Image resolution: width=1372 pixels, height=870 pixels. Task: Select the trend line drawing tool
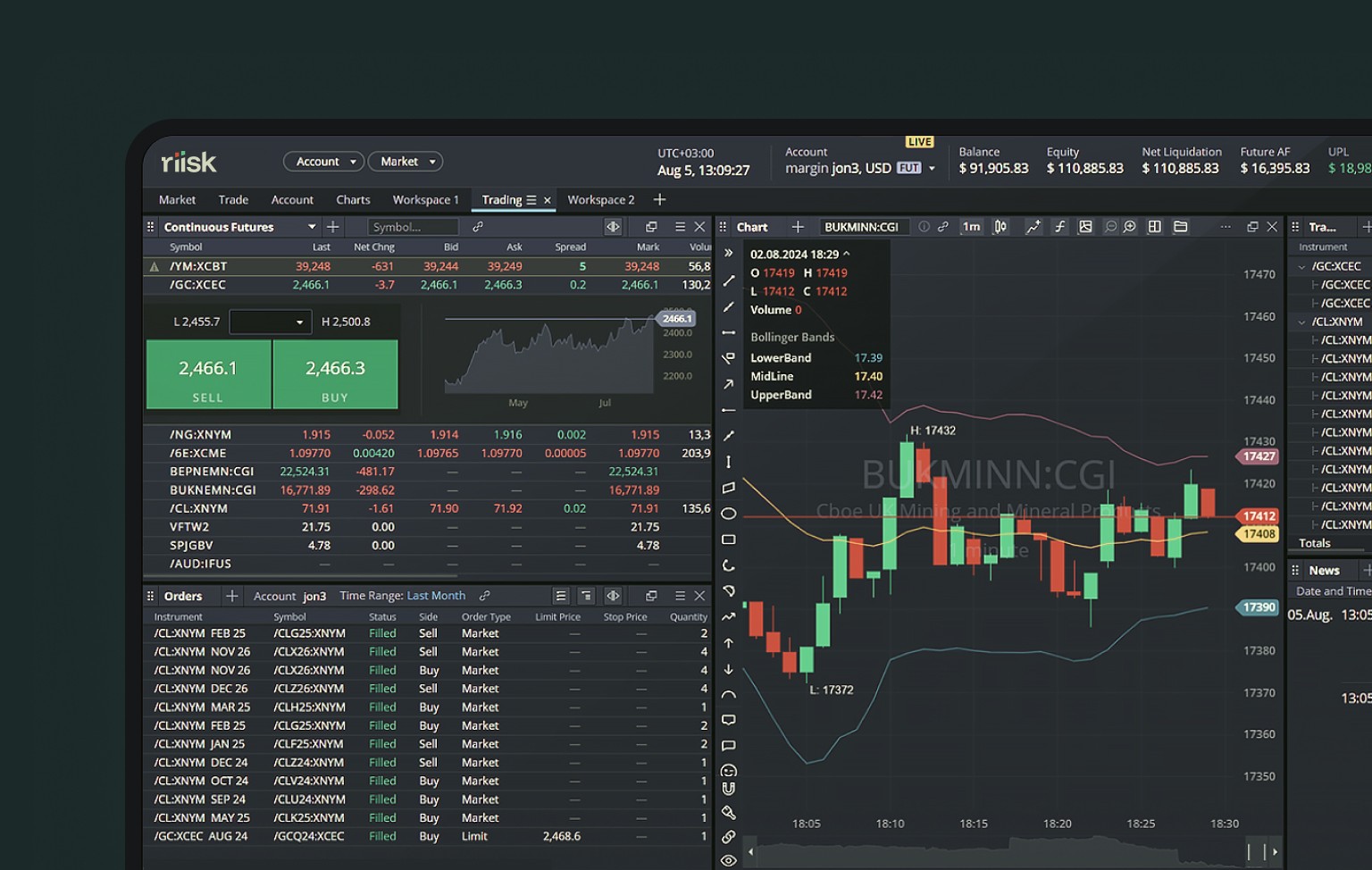[x=729, y=280]
